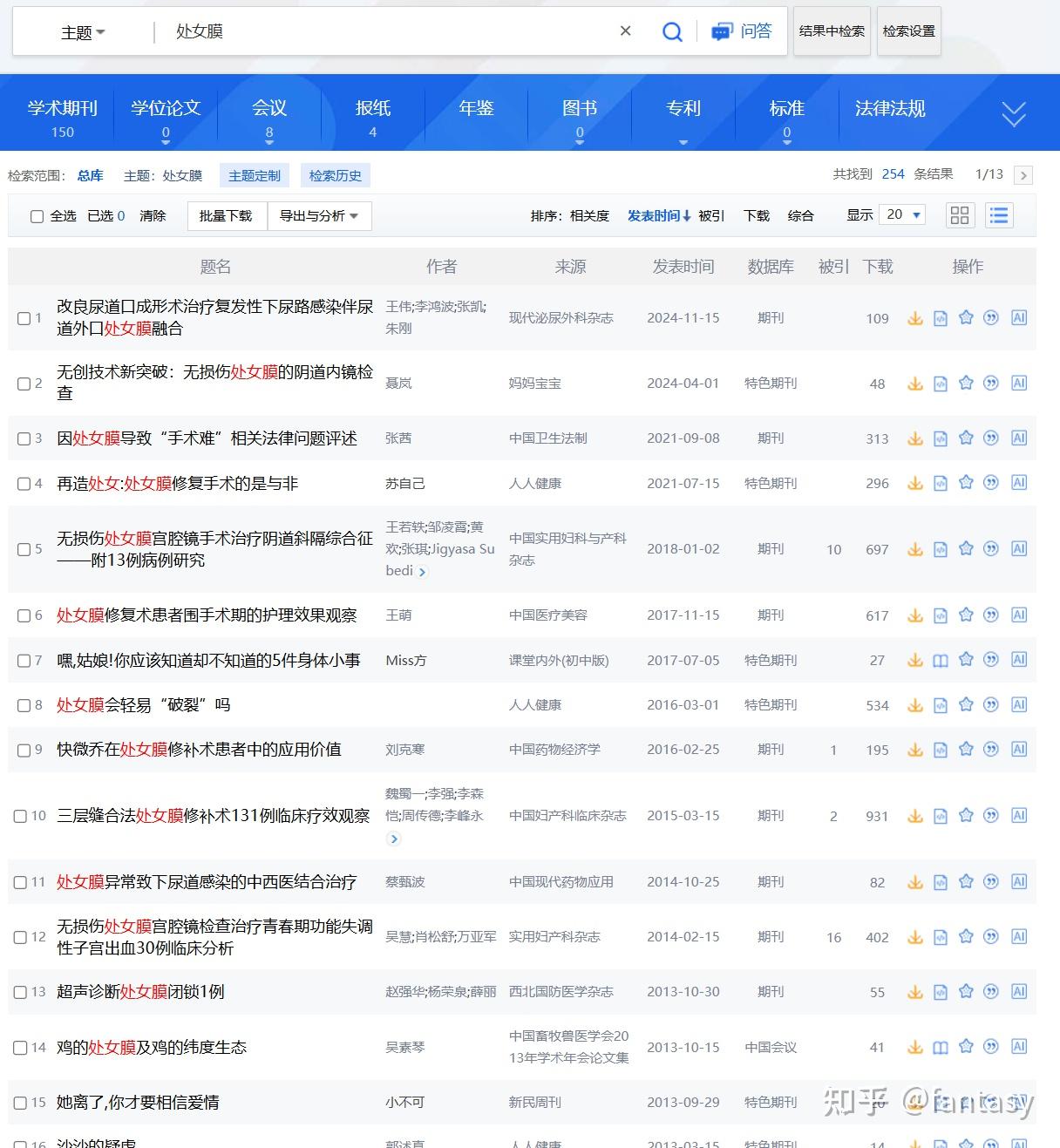Open the 主题 search field dropdown

83,32
